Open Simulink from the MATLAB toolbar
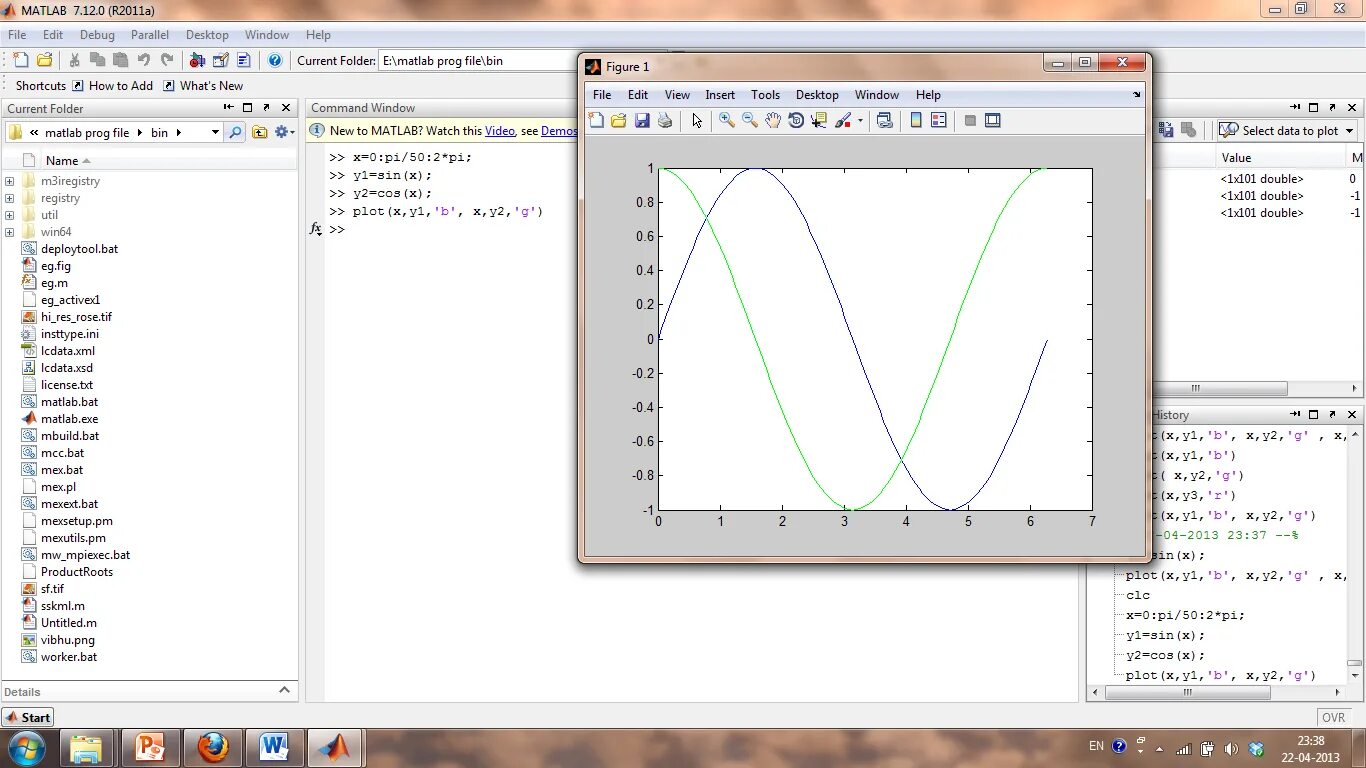 (x=197, y=60)
